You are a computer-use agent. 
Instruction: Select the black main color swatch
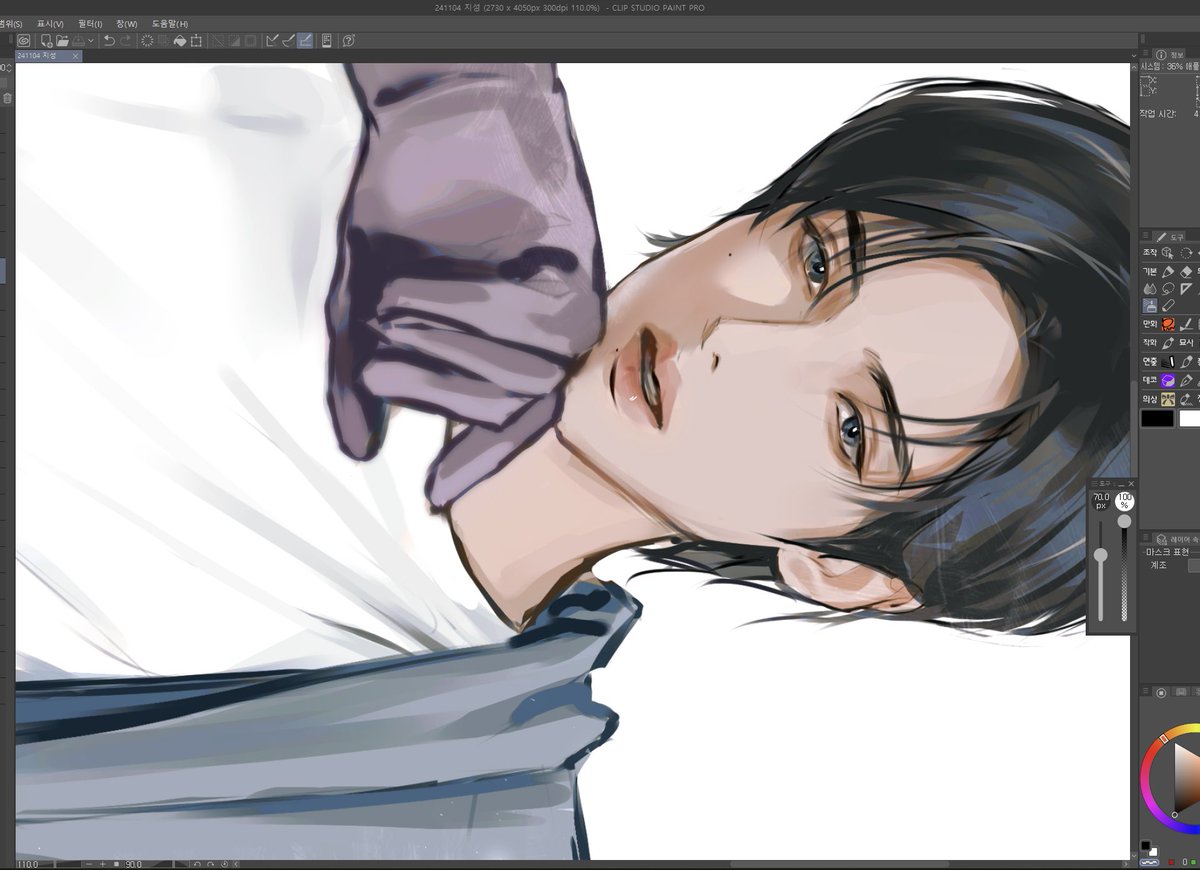pos(1157,417)
